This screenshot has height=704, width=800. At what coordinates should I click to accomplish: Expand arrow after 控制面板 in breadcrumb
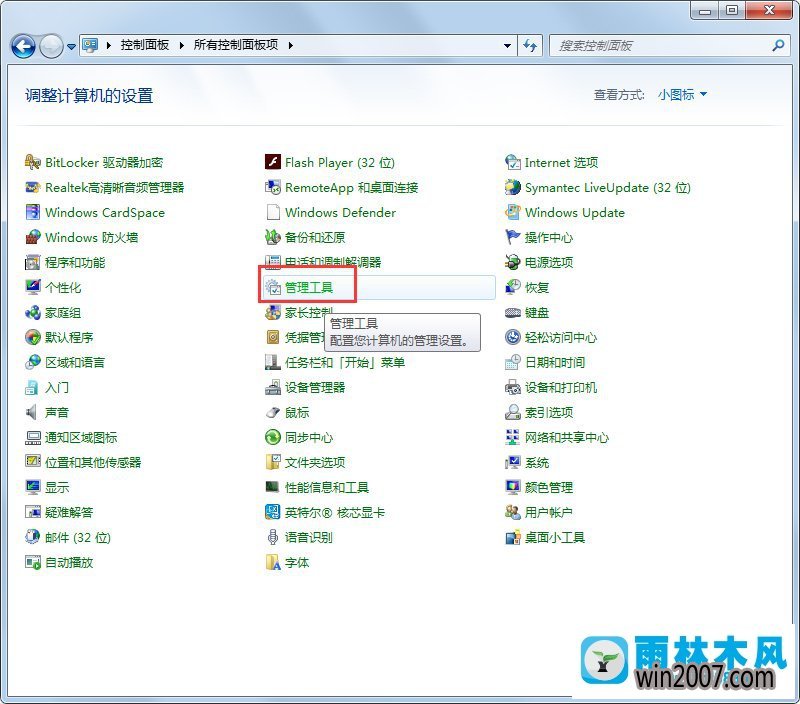click(x=182, y=45)
